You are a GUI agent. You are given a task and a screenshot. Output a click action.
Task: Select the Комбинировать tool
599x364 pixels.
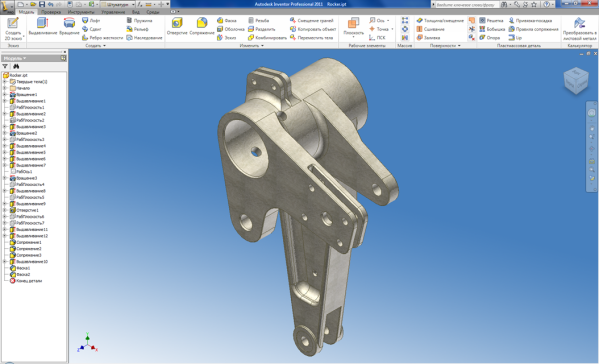point(267,38)
